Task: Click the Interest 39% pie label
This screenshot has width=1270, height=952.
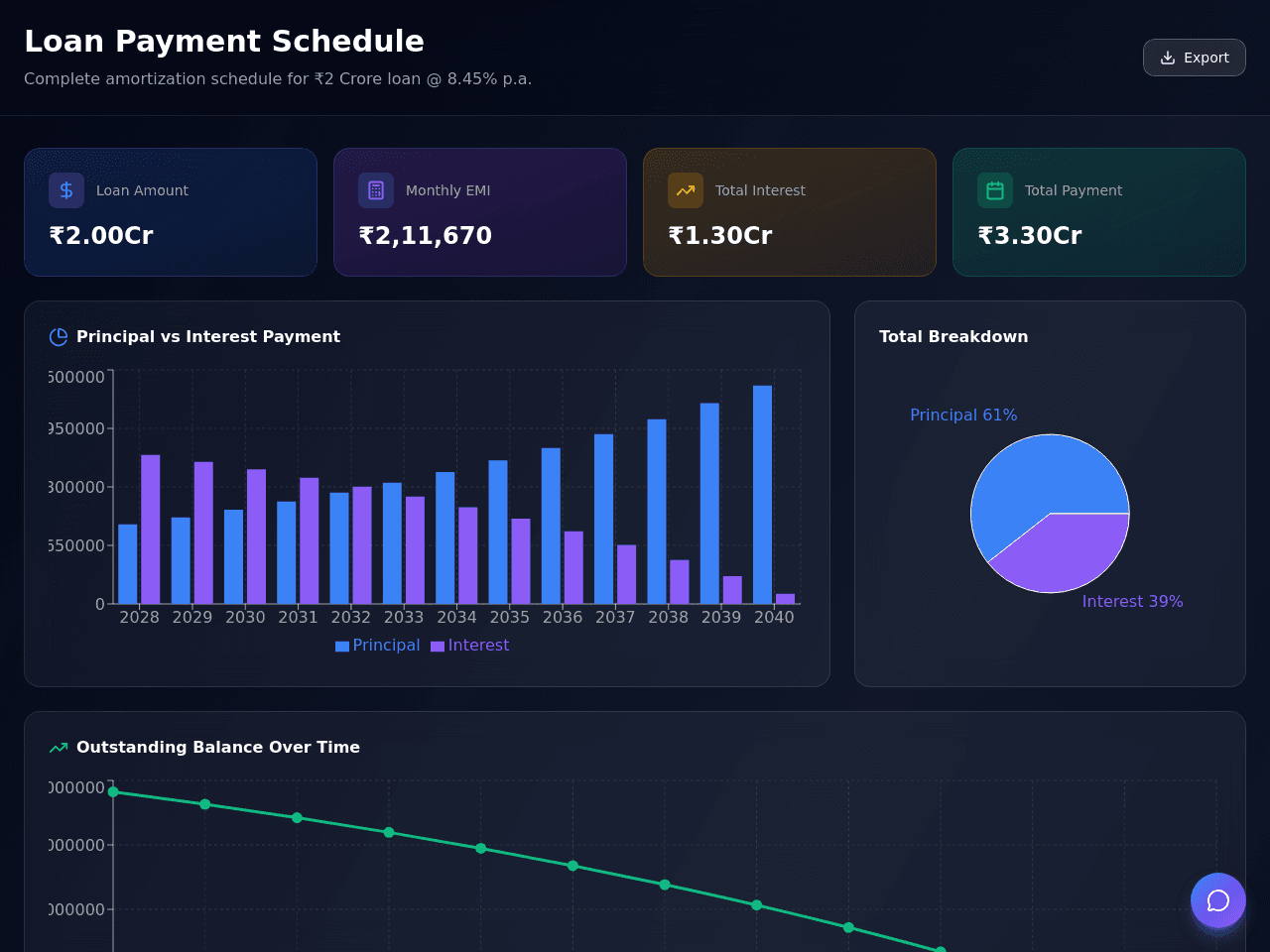Action: (1132, 602)
